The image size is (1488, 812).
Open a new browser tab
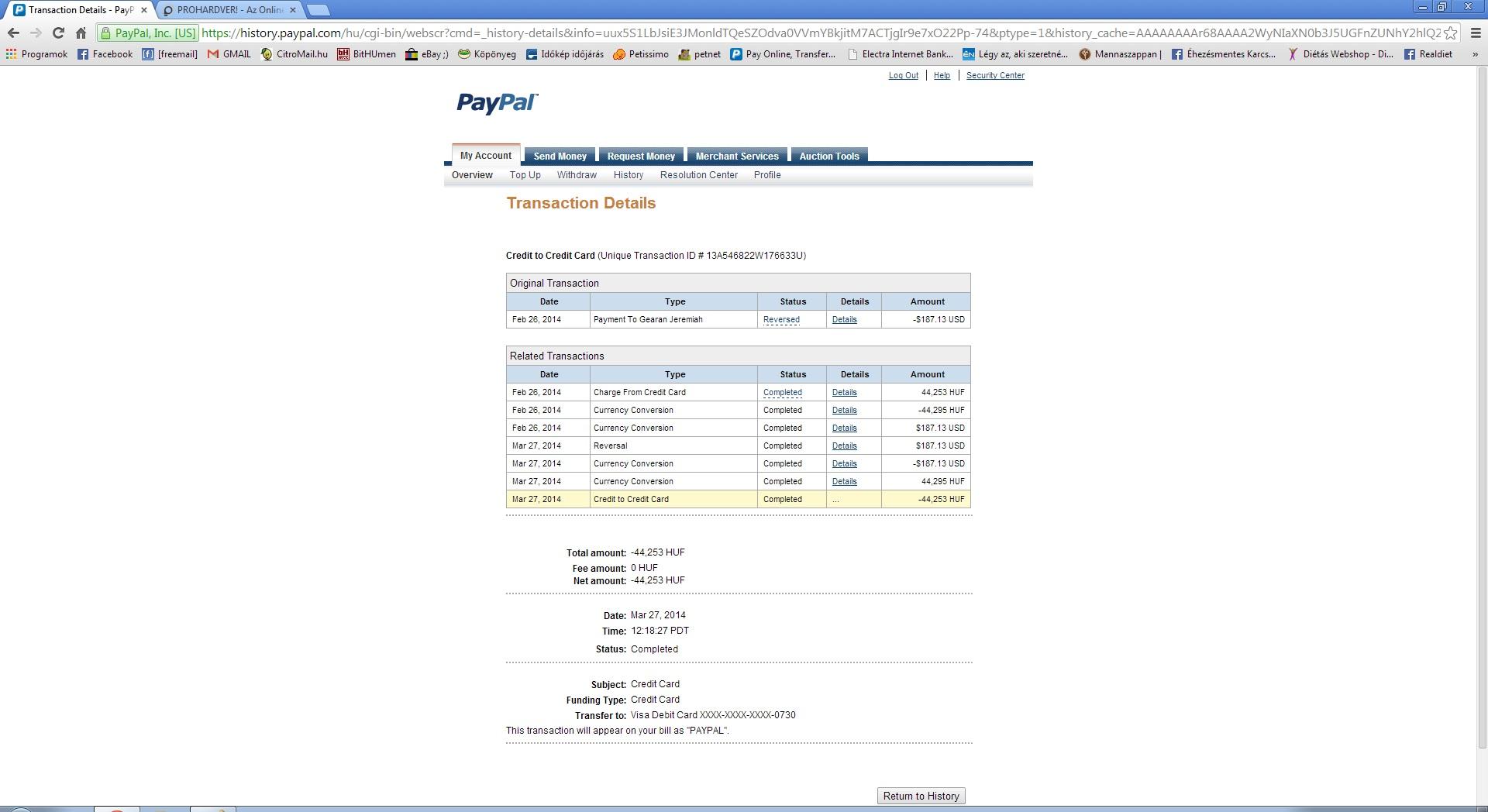pos(318,10)
